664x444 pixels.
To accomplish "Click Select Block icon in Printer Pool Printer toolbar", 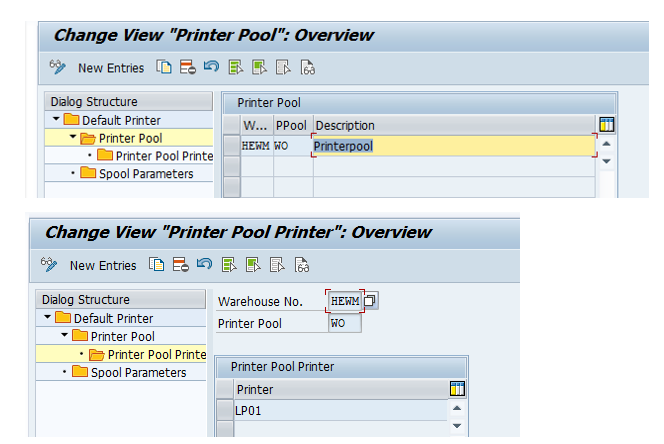I will (253, 265).
